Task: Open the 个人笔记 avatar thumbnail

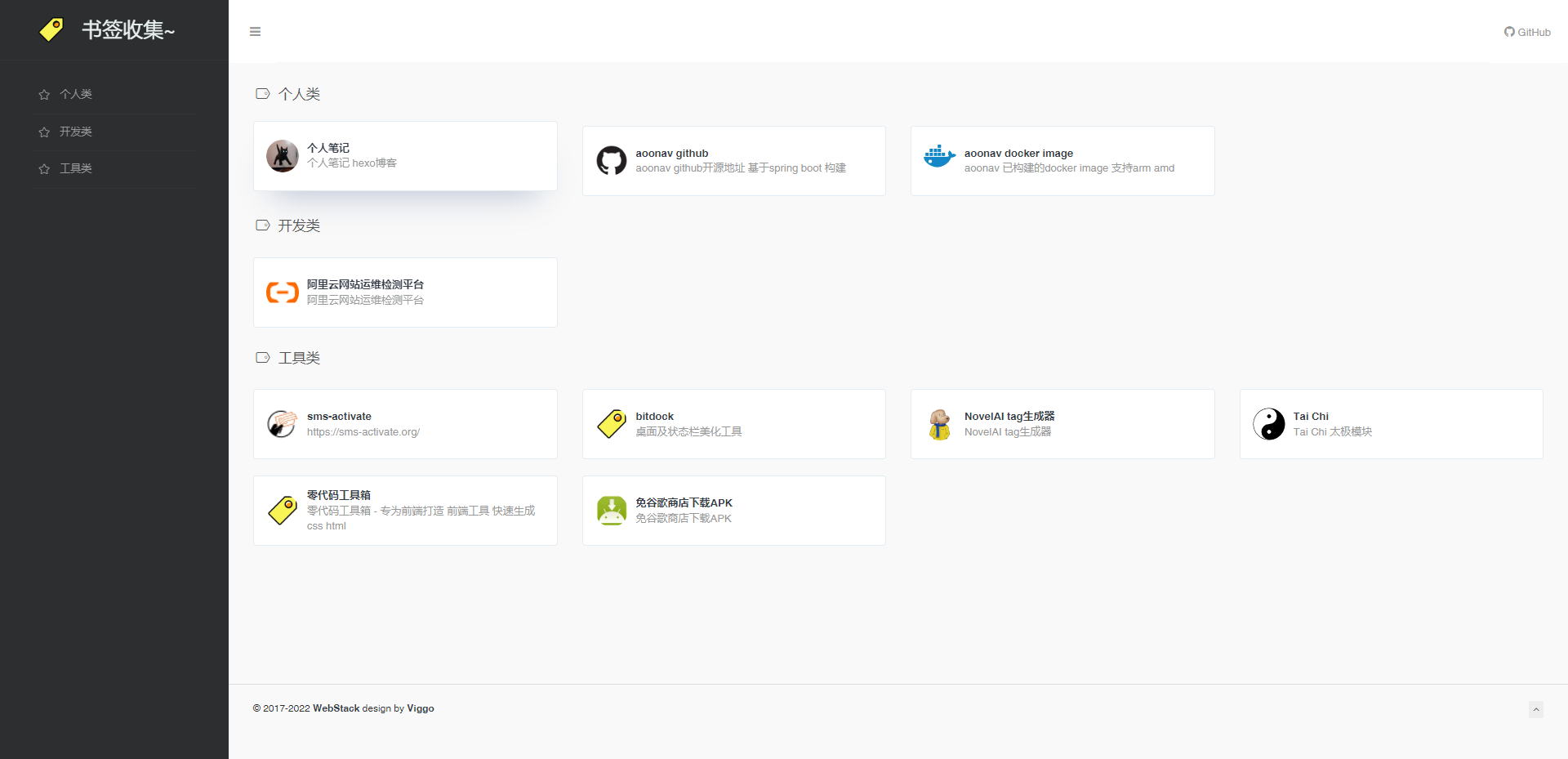Action: pyautogui.click(x=283, y=156)
